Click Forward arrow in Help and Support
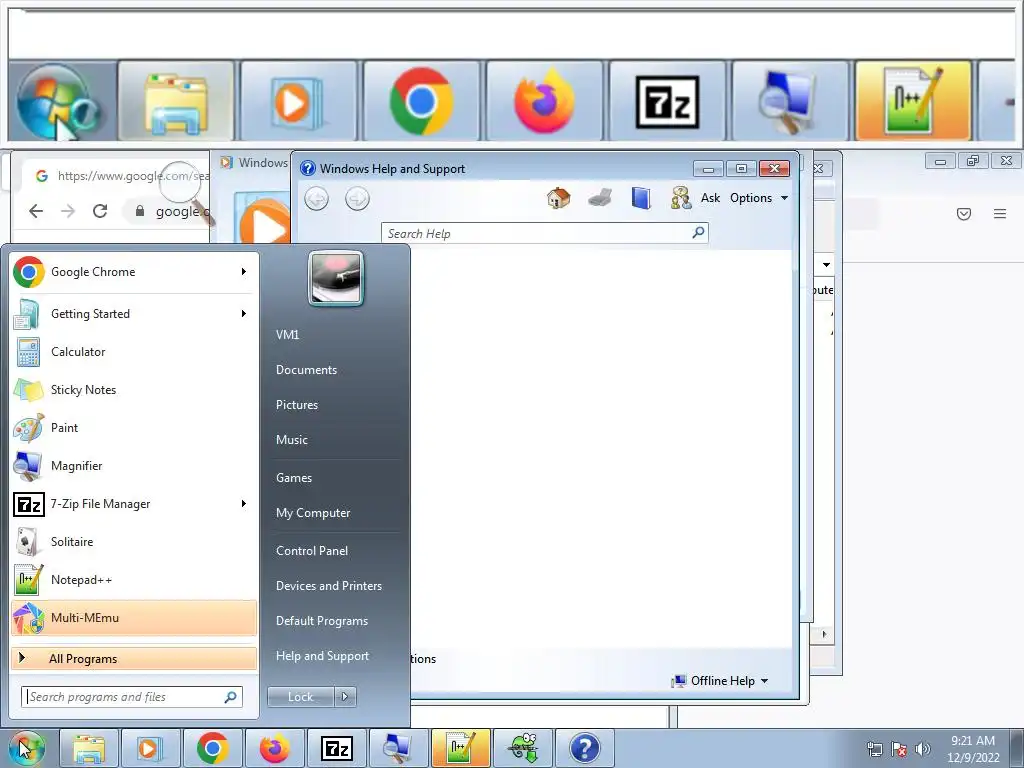Screen dimensions: 1024x768 (357, 199)
